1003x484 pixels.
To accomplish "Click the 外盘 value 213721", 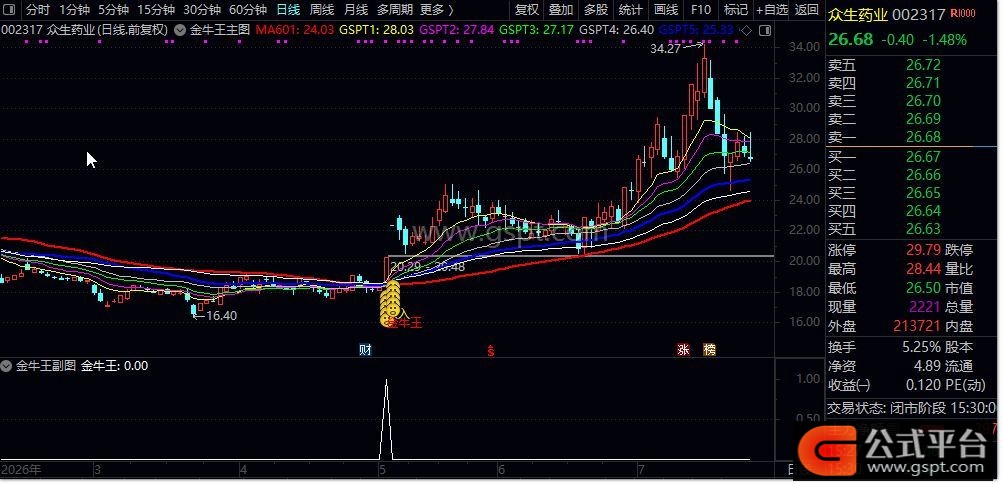I will [919, 327].
